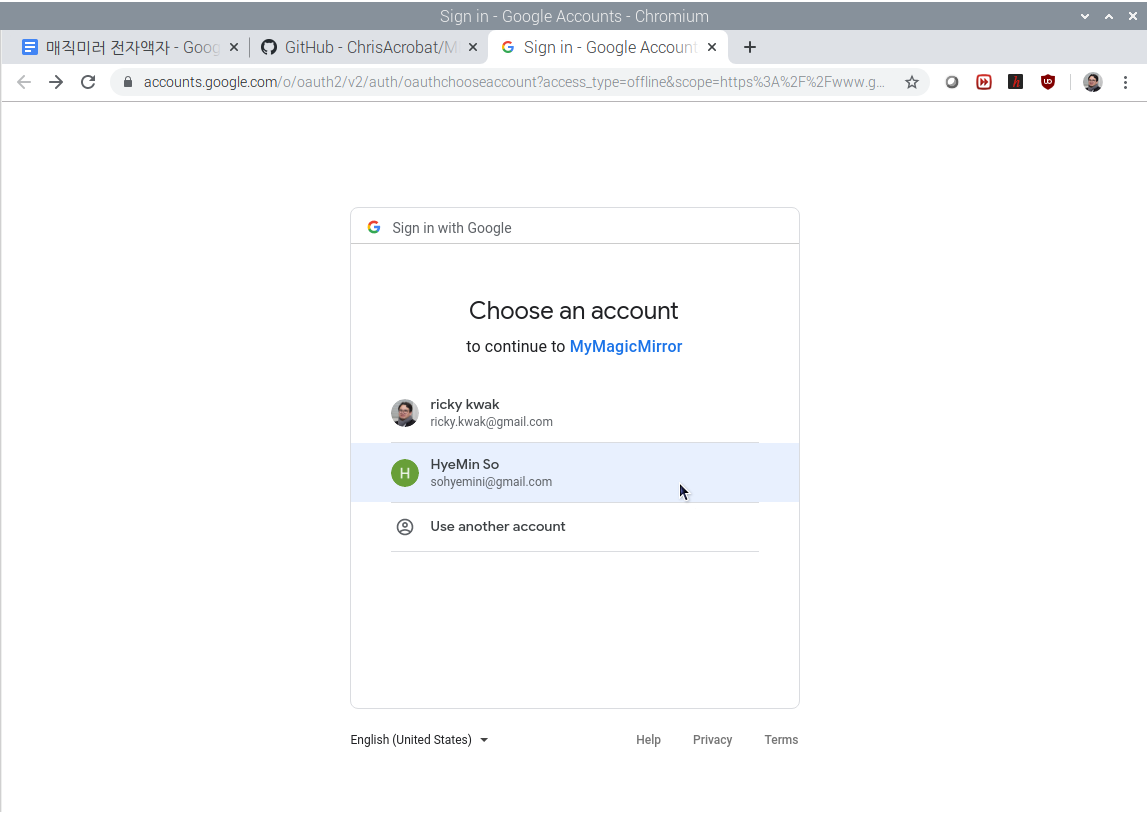Open the grey circle extension icon
This screenshot has width=1147, height=814.
point(952,82)
